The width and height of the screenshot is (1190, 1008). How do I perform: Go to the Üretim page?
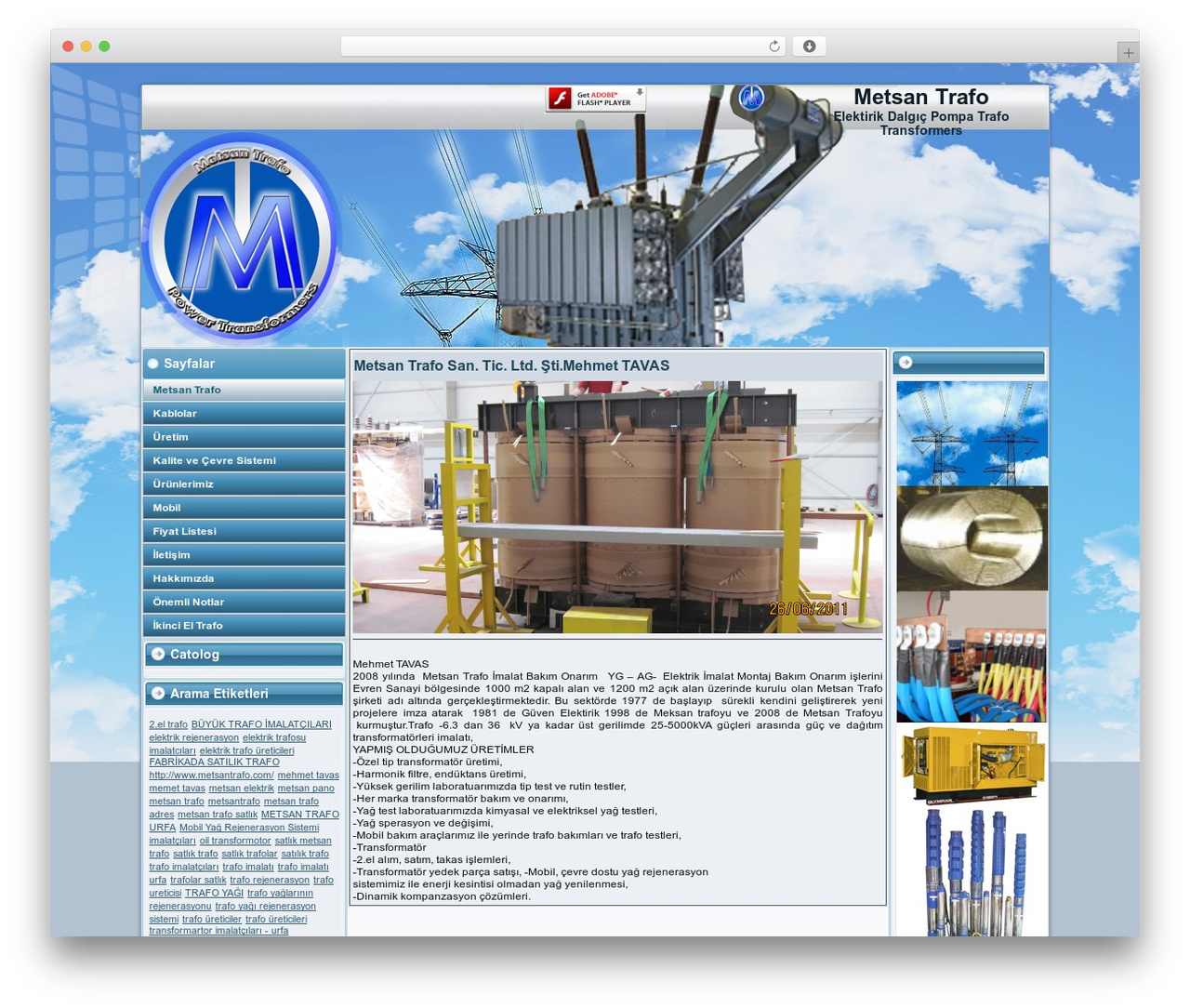tap(244, 437)
